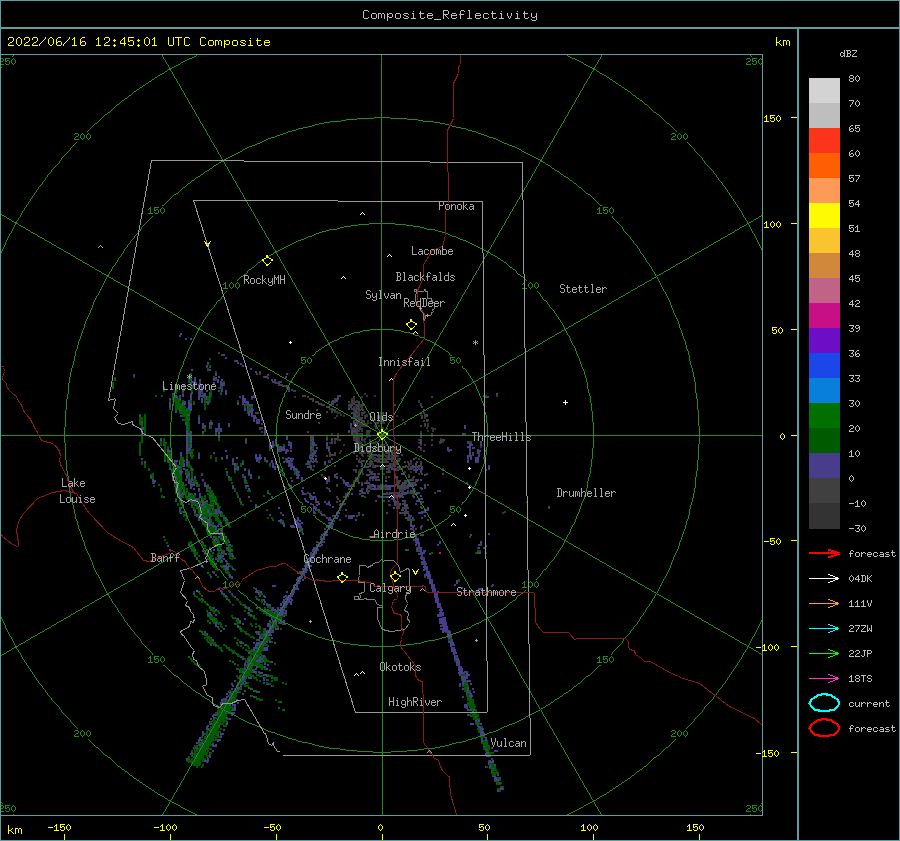Click the Lacombe label
The width and height of the screenshot is (900, 841).
[432, 251]
